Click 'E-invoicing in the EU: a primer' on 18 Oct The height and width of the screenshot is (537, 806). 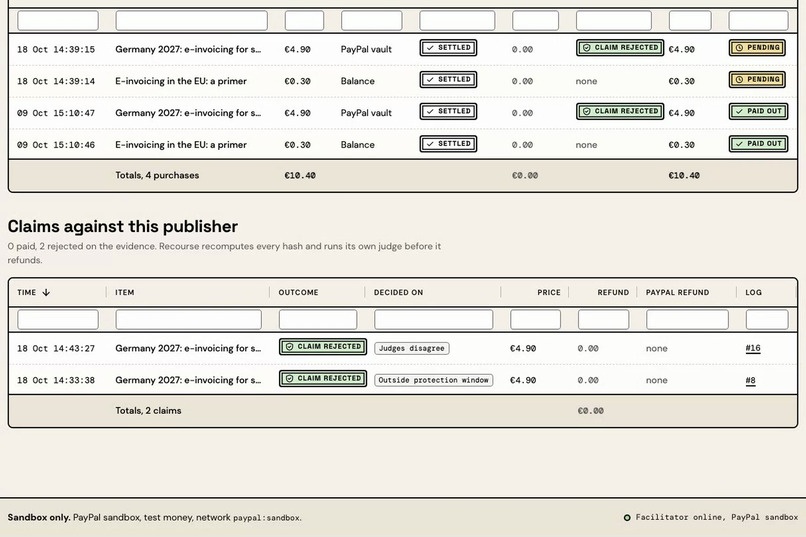click(181, 81)
